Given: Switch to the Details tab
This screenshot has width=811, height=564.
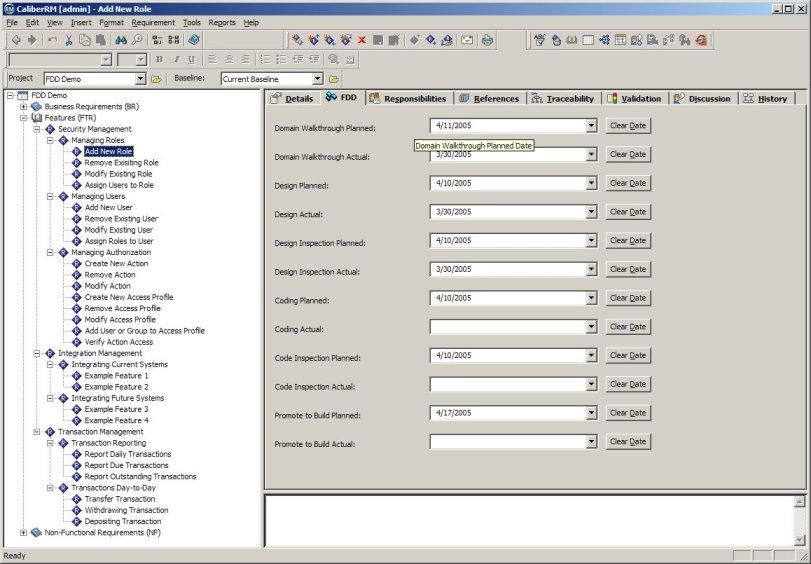Looking at the screenshot, I should (x=292, y=98).
